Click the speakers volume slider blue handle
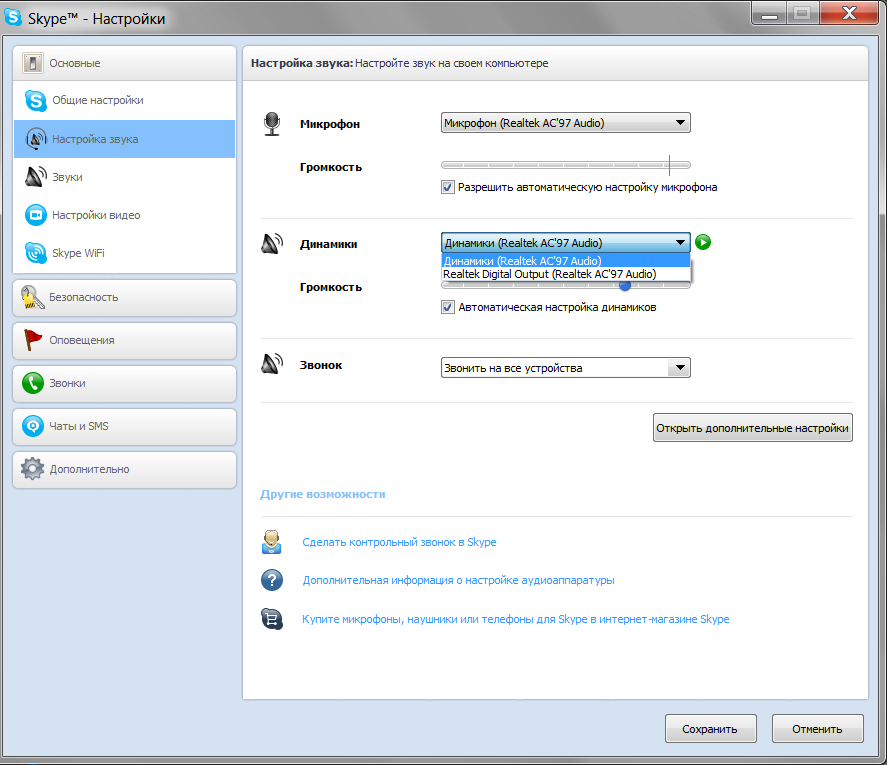 [x=625, y=286]
